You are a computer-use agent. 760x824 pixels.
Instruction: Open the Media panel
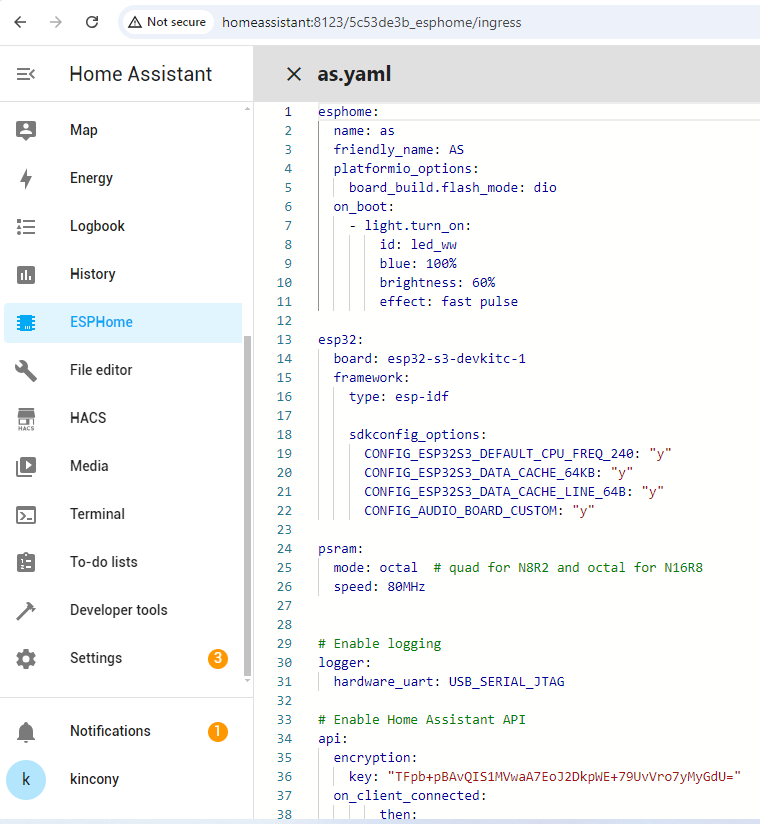[88, 466]
